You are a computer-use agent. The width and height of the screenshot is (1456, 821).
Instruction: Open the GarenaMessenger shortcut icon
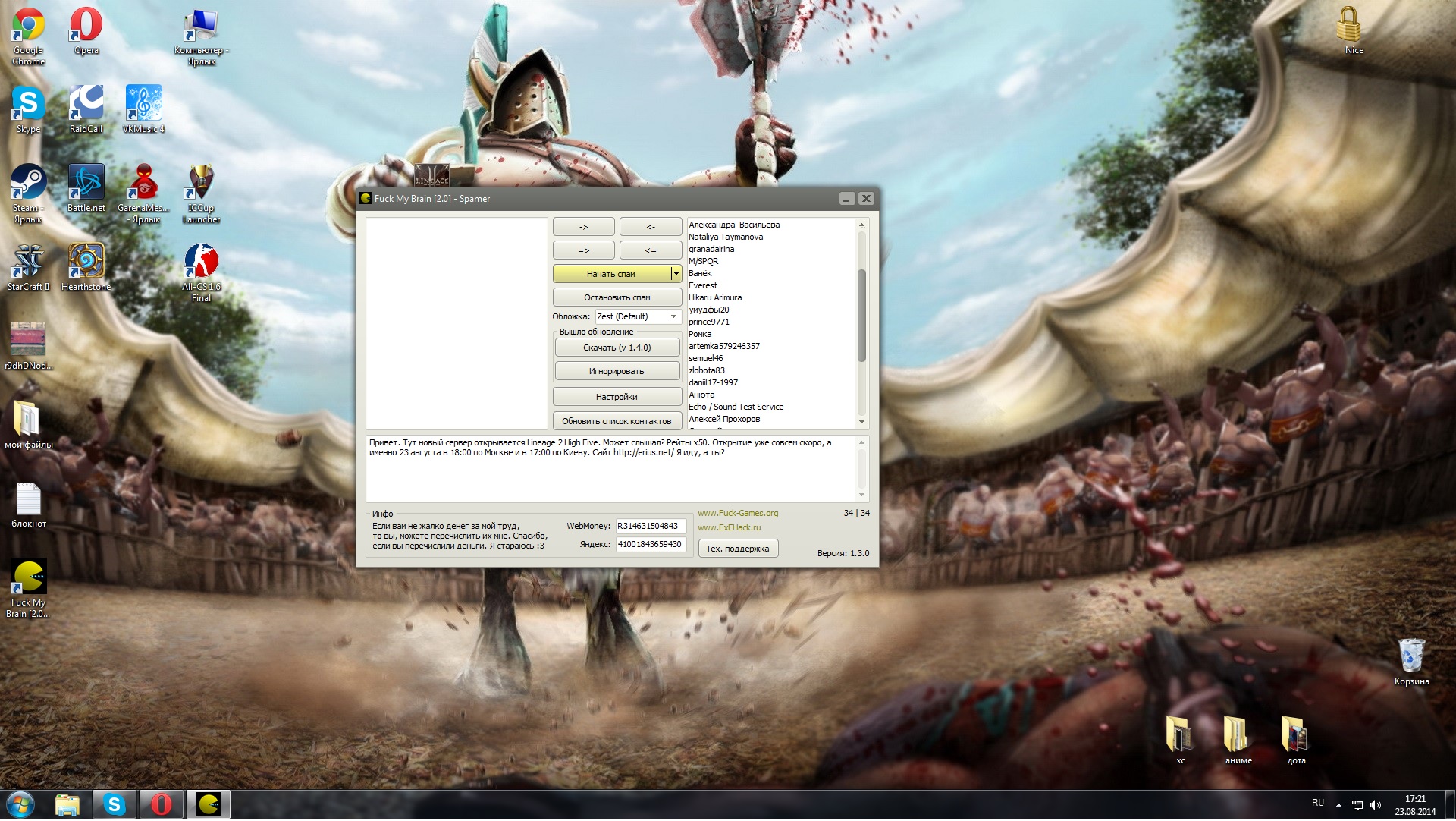point(143,193)
